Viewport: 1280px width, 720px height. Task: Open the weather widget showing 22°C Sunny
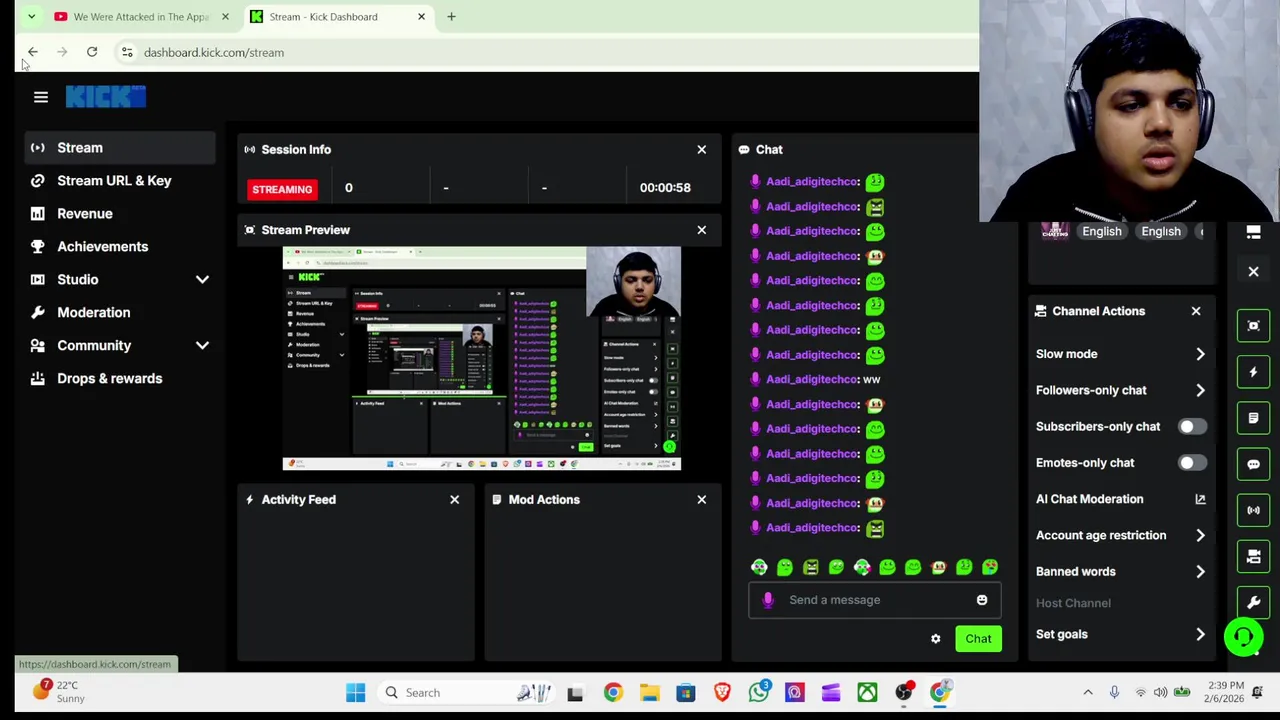tap(59, 692)
